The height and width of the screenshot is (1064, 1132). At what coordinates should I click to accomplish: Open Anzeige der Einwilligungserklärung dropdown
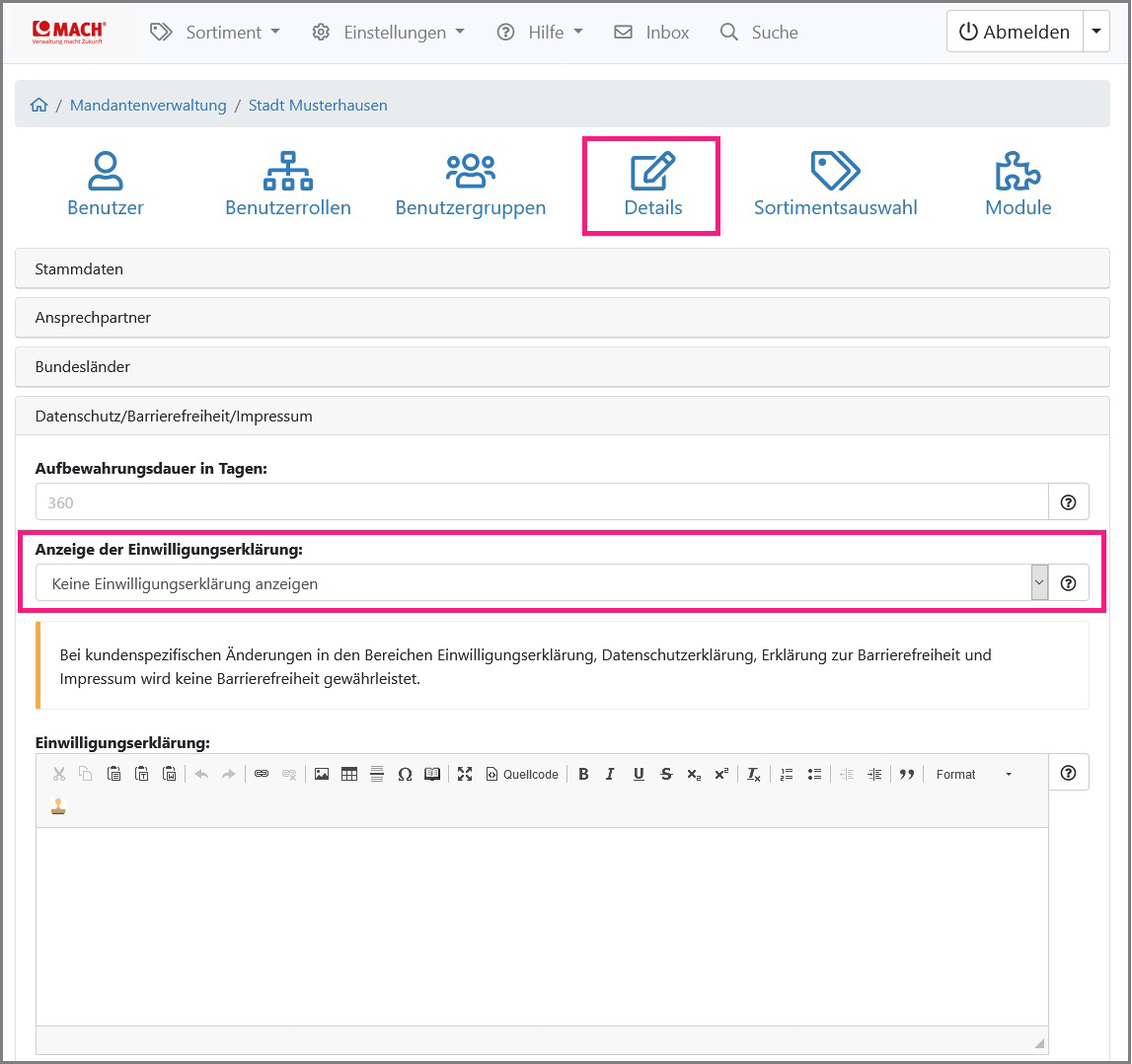[541, 583]
